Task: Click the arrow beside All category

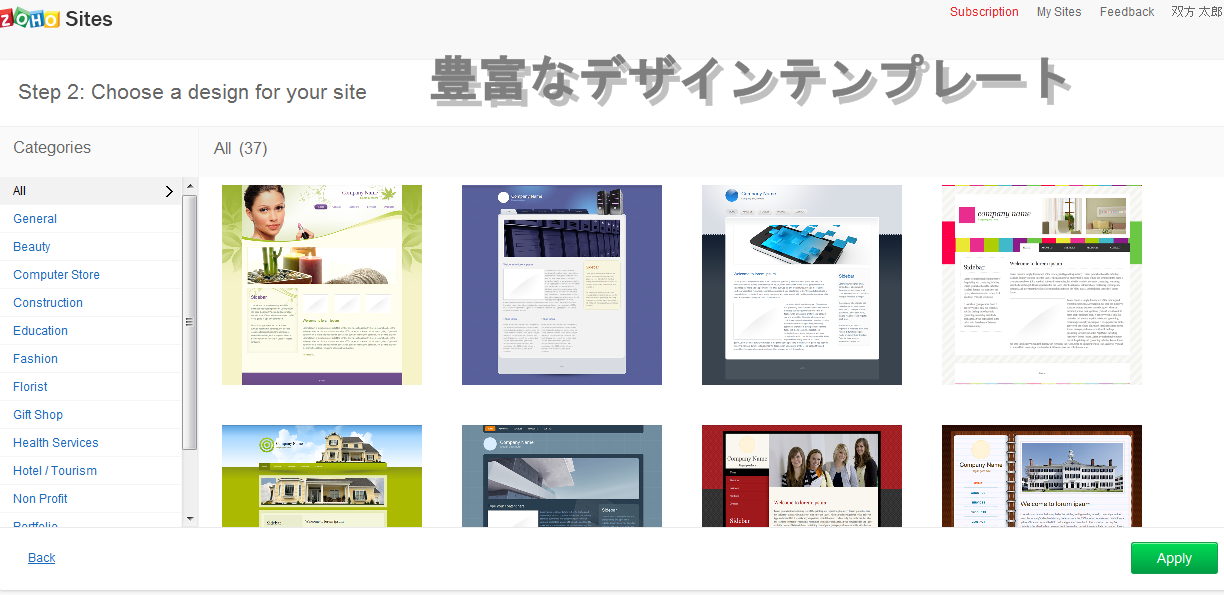Action: (169, 191)
